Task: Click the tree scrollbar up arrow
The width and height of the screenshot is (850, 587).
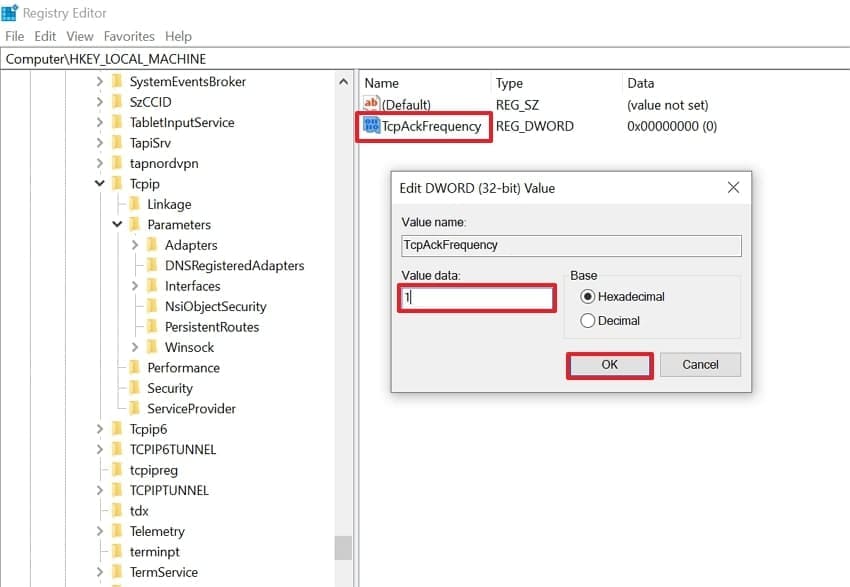Action: [x=343, y=82]
